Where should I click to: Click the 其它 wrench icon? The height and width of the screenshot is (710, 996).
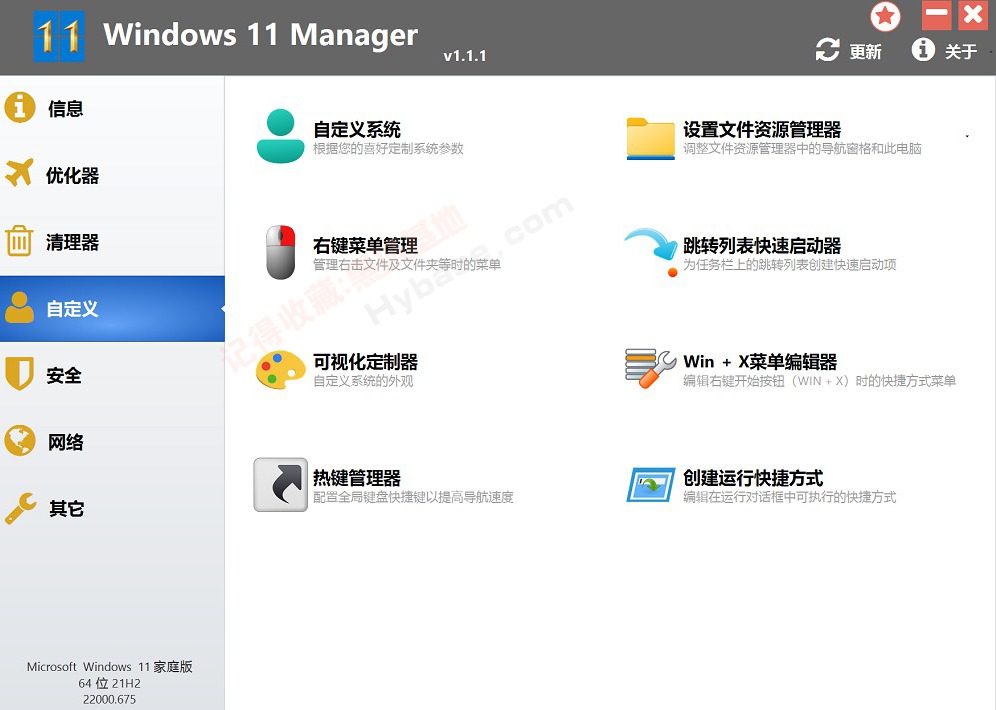[20, 508]
